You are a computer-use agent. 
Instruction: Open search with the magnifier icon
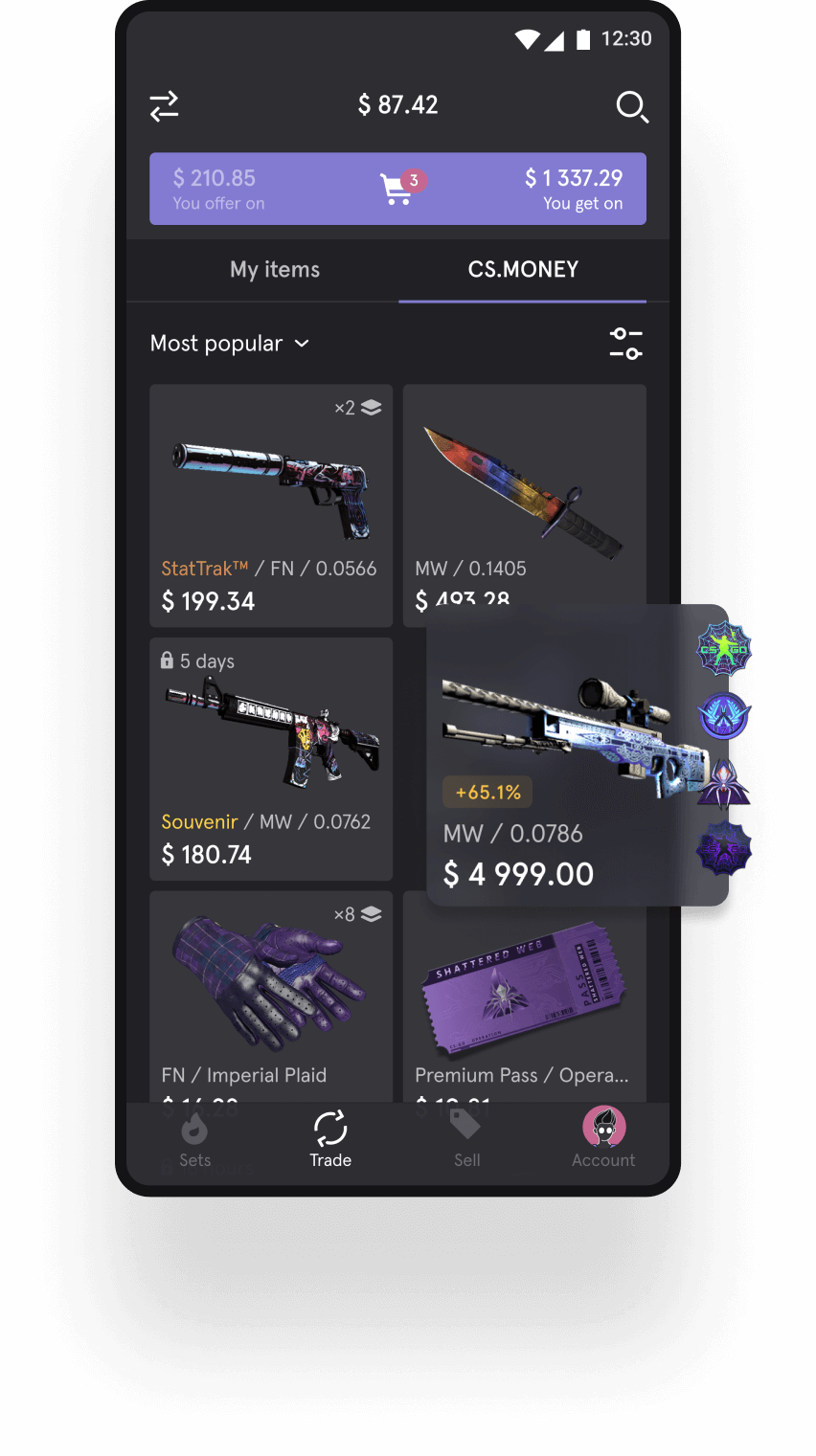pos(632,107)
